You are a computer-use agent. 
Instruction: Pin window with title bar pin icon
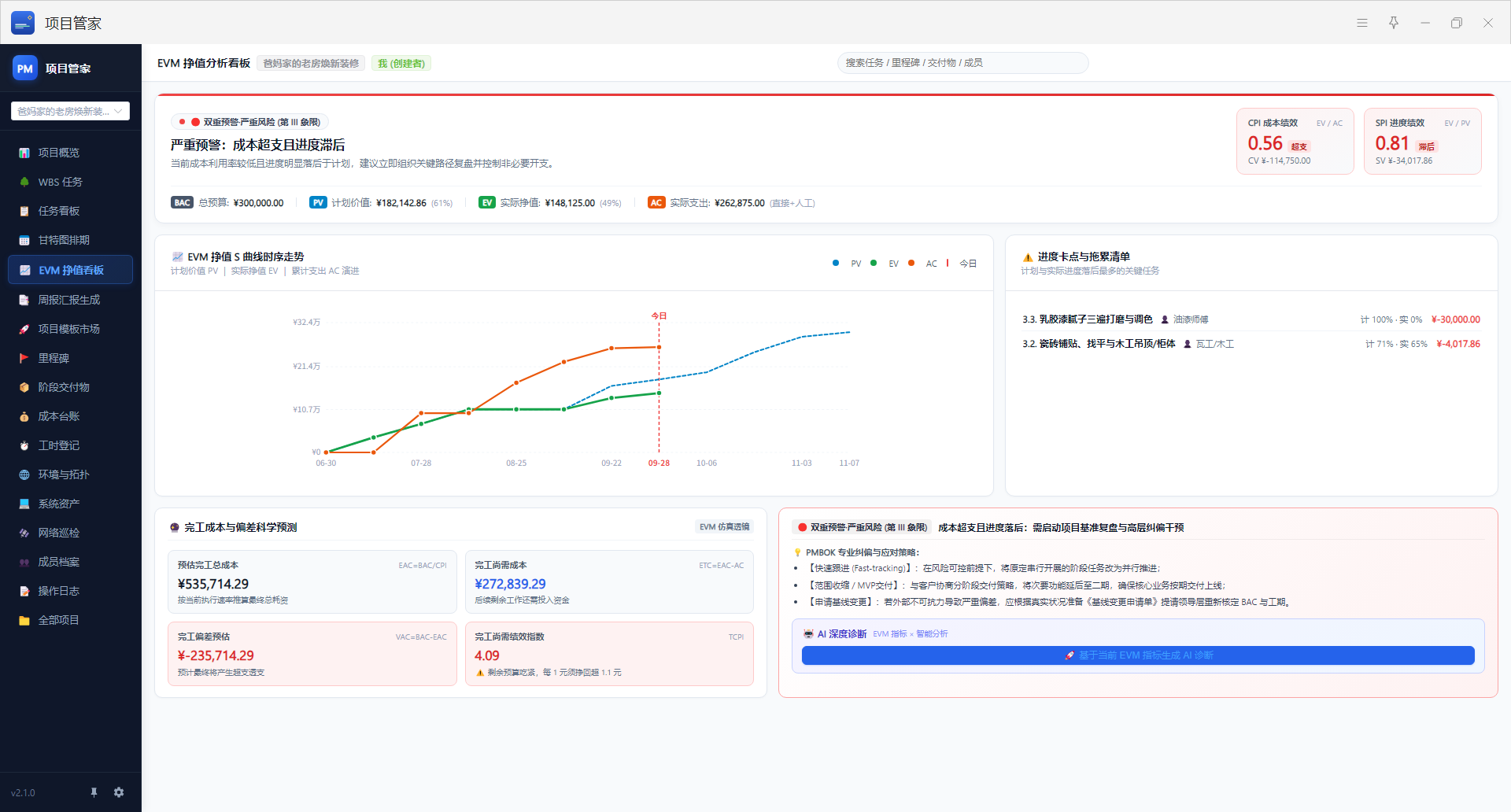click(x=1394, y=23)
